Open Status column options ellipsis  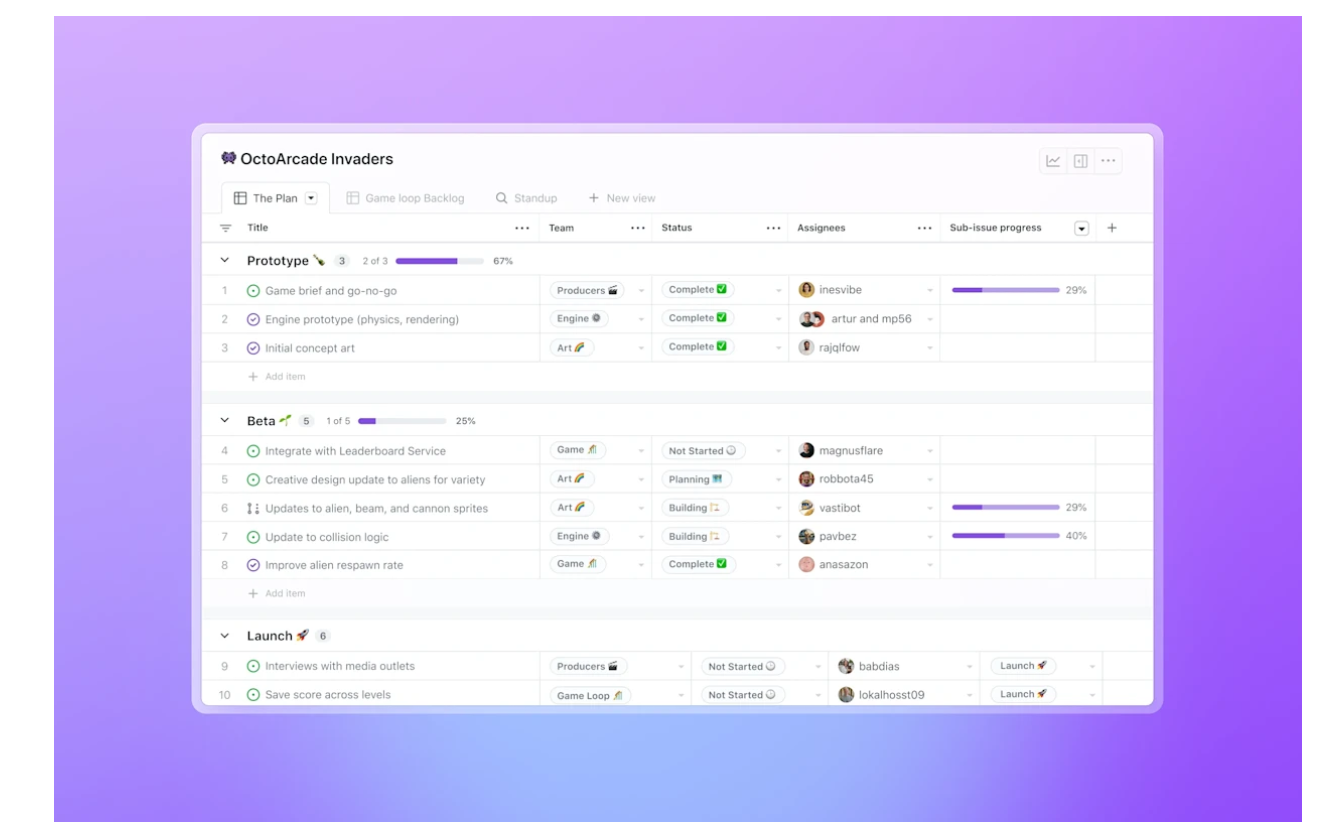(773, 228)
